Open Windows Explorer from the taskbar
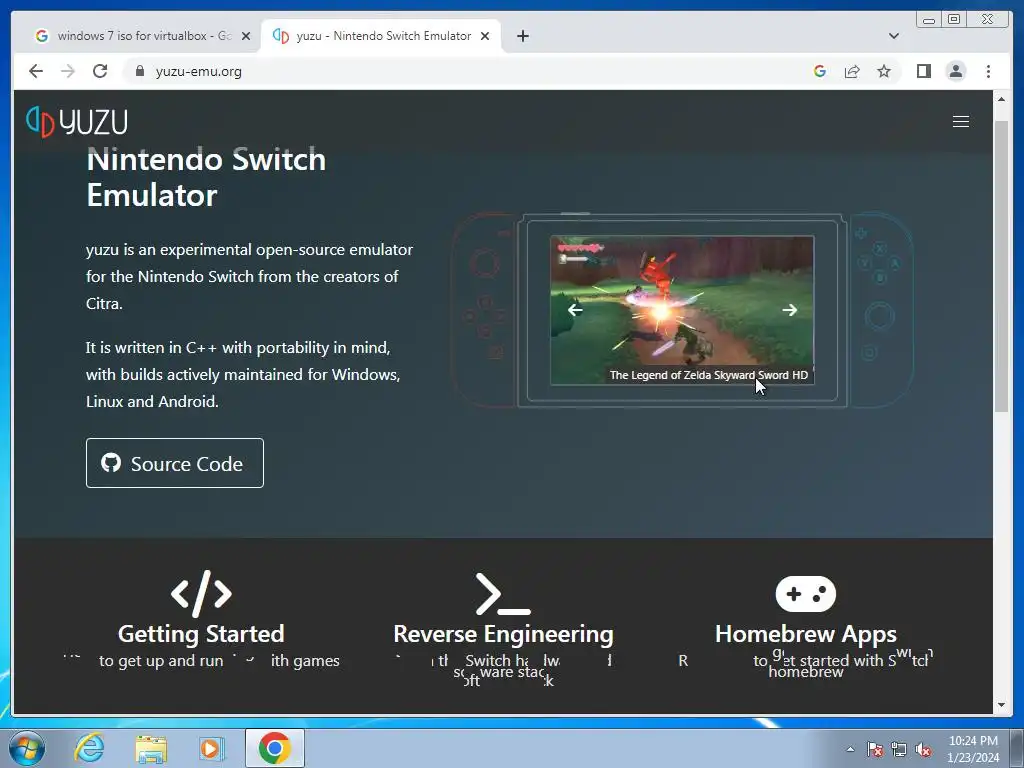Viewport: 1024px width, 768px height. point(151,748)
